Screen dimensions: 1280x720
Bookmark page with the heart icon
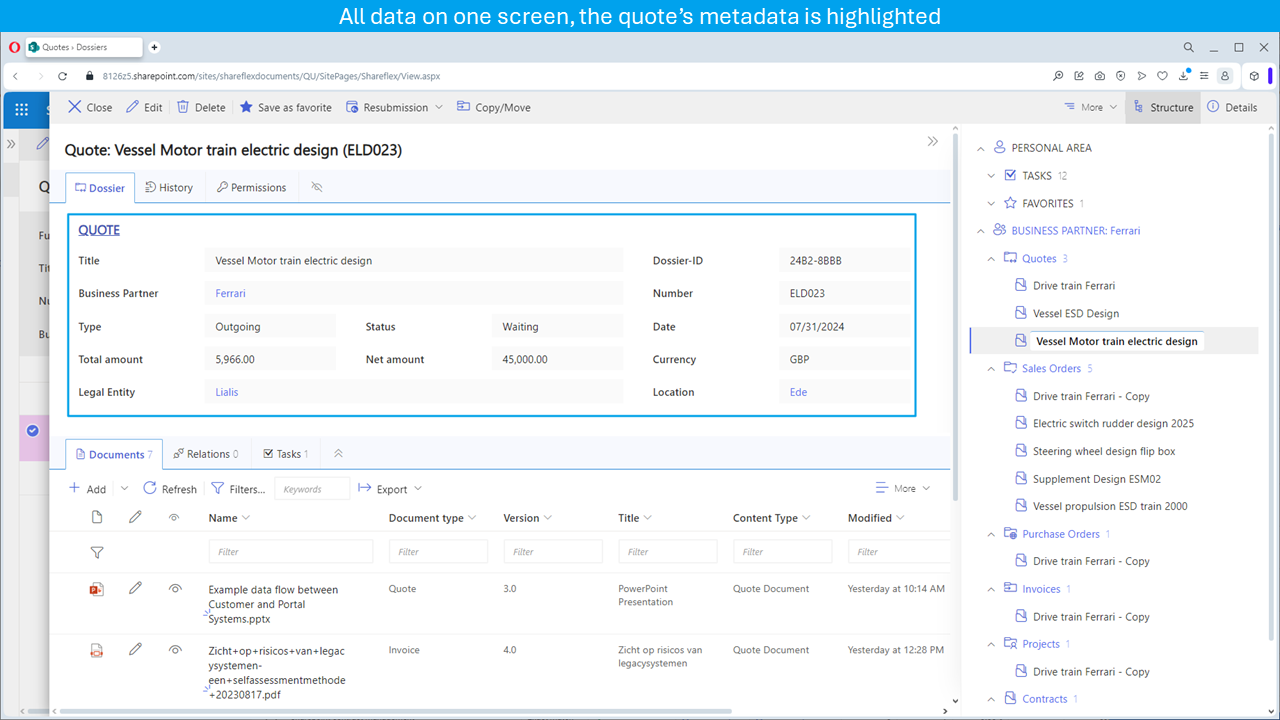(x=1162, y=76)
